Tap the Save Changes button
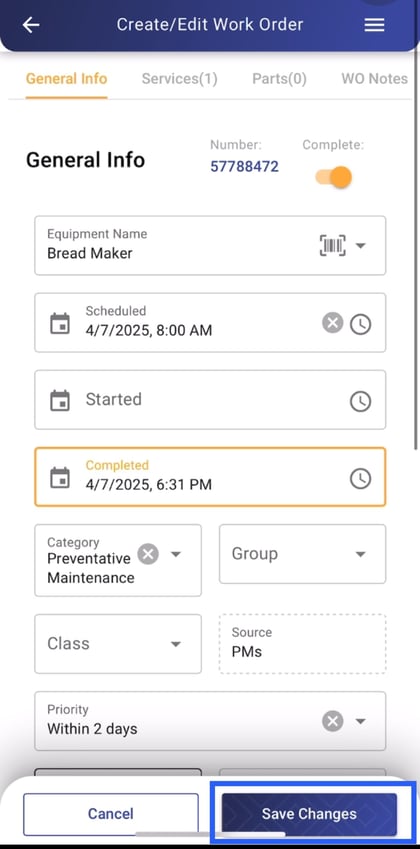The image size is (420, 849). [x=309, y=814]
